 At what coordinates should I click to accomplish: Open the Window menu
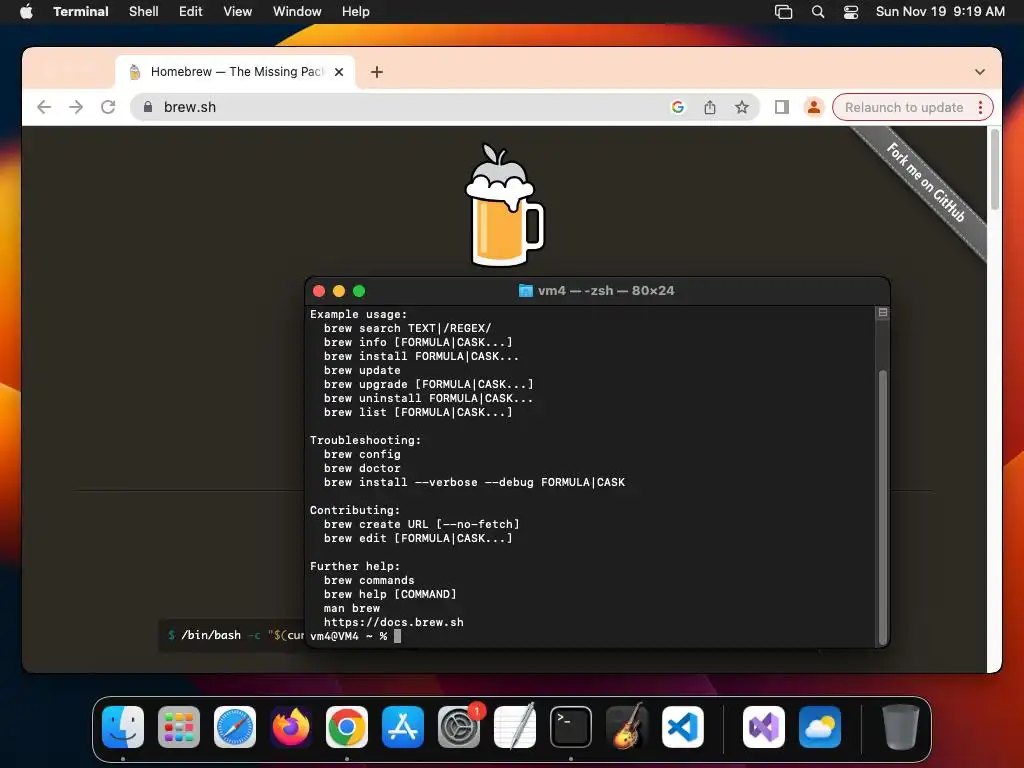coord(296,11)
